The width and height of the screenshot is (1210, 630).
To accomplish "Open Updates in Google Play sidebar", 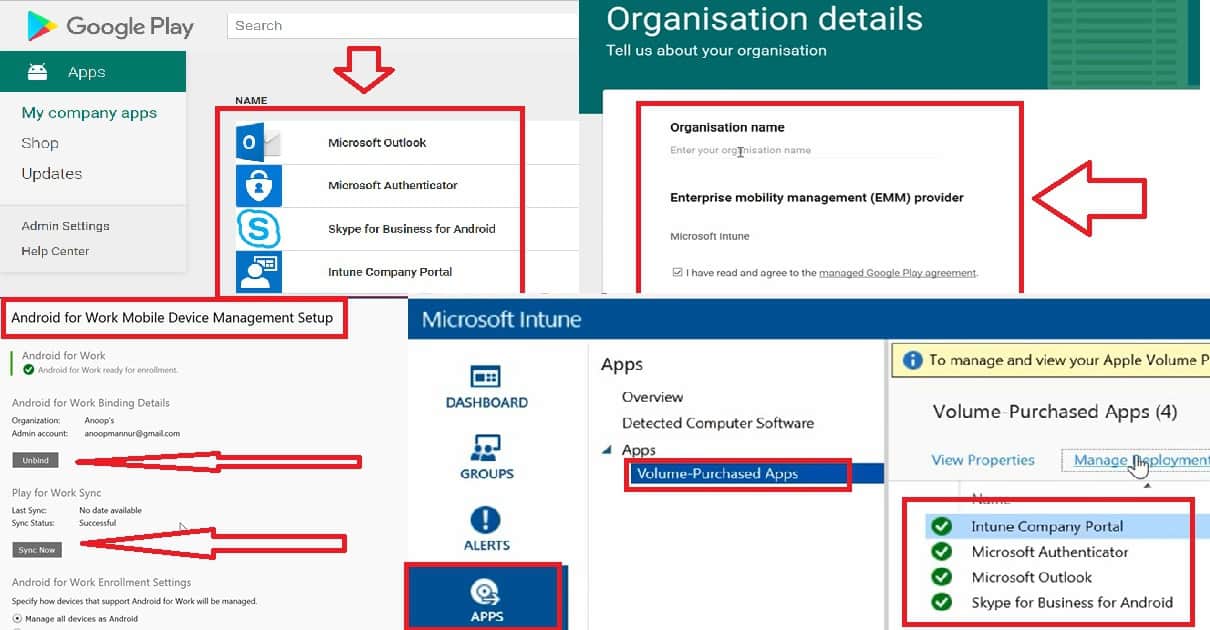I will [x=52, y=174].
